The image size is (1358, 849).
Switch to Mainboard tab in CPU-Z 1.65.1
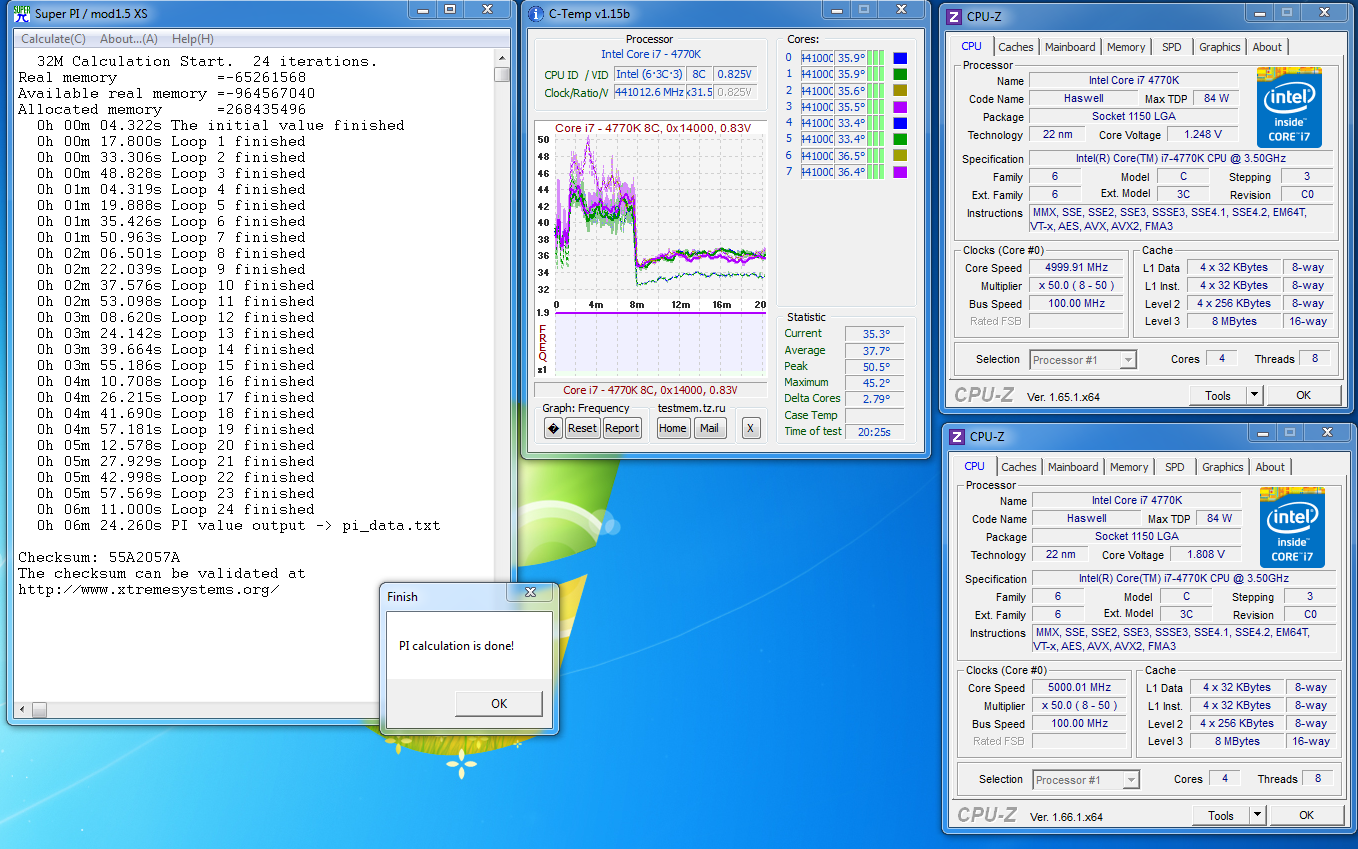point(1070,47)
